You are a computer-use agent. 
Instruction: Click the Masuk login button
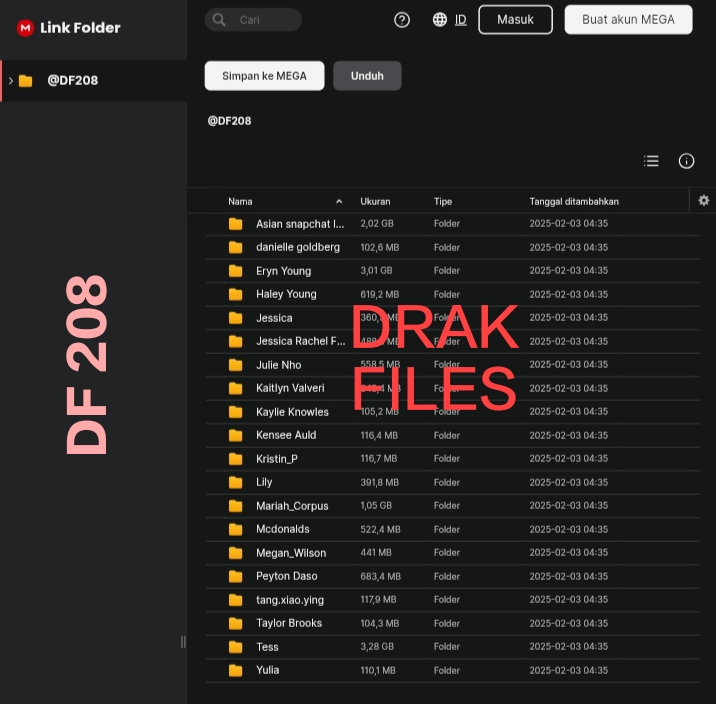(515, 20)
